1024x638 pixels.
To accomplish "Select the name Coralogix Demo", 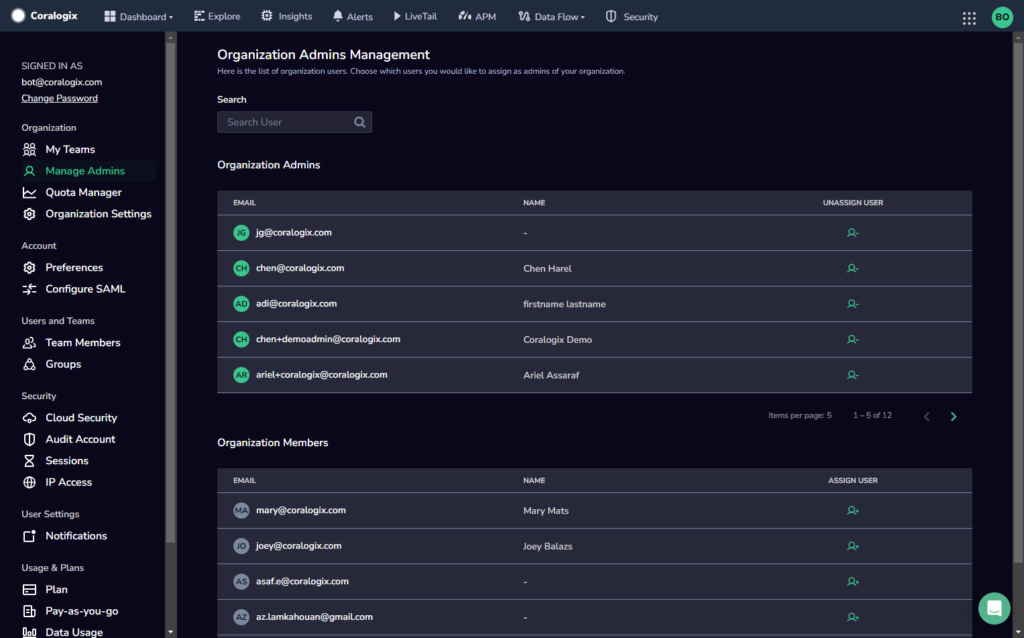I will click(558, 340).
